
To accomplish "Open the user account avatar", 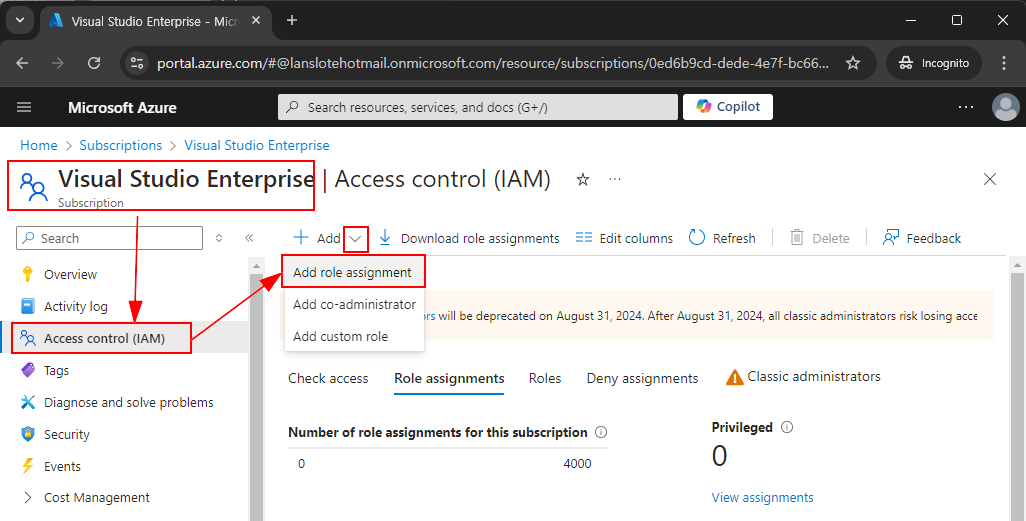I will pos(1006,107).
